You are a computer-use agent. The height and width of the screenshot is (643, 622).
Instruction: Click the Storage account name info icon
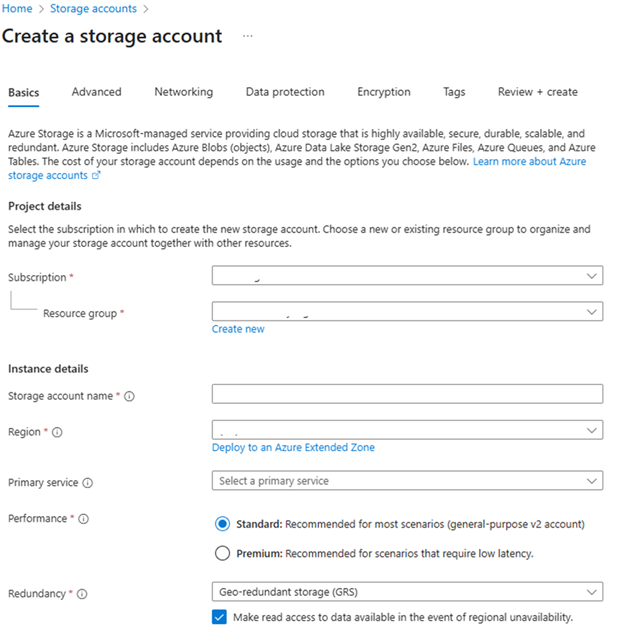tap(129, 396)
